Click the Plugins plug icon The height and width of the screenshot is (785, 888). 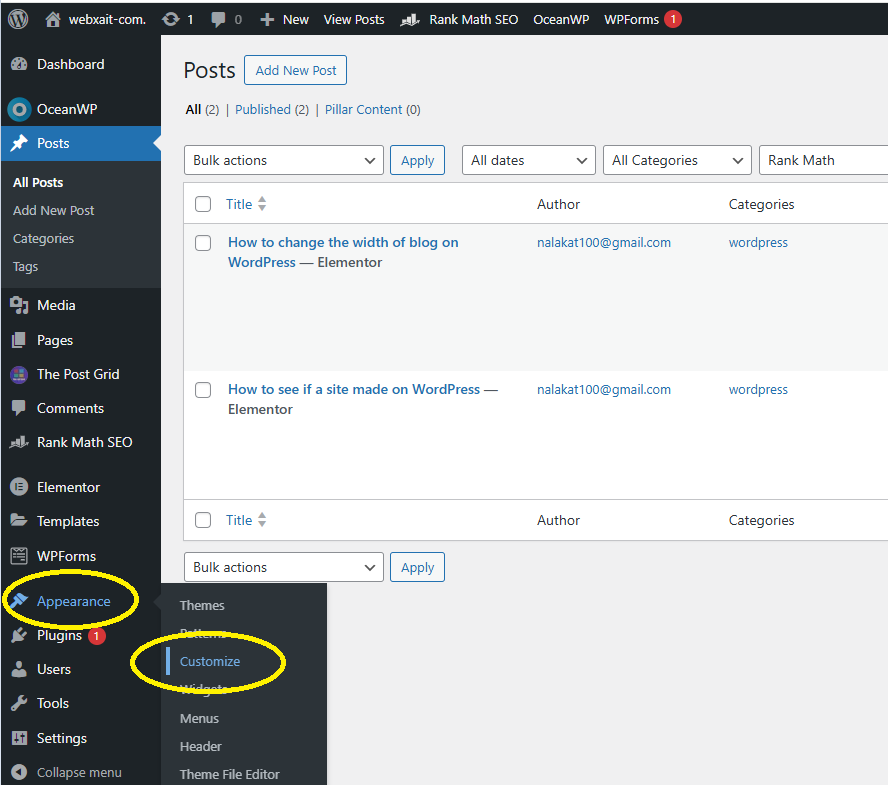coord(19,635)
